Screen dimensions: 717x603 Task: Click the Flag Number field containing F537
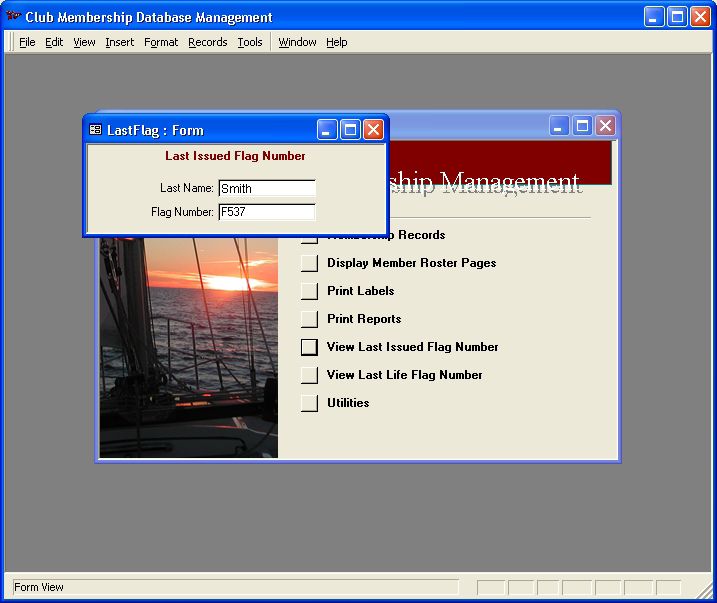click(x=267, y=212)
